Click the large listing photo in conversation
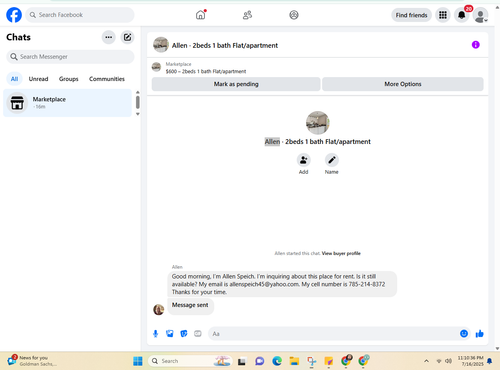Screen dimensions: 500x370 [318, 123]
